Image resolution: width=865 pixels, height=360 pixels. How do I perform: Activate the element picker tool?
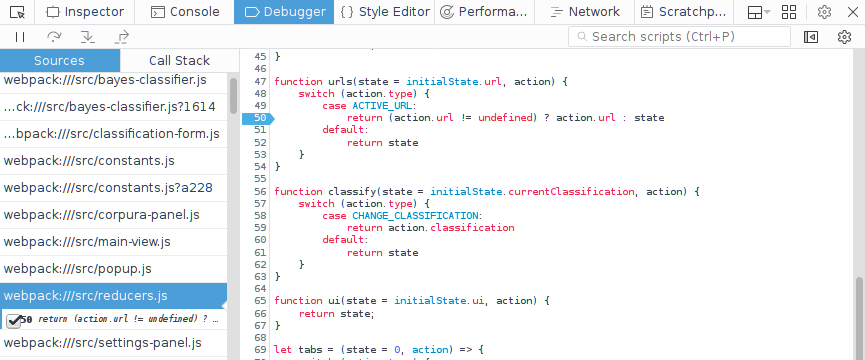click(18, 12)
